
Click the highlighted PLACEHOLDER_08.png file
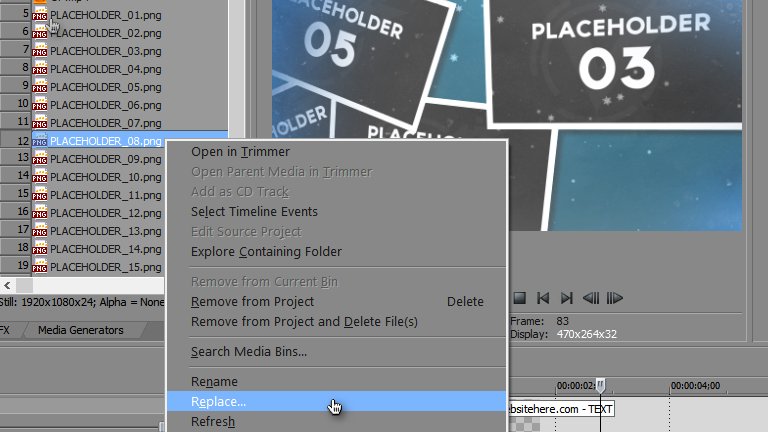click(106, 141)
